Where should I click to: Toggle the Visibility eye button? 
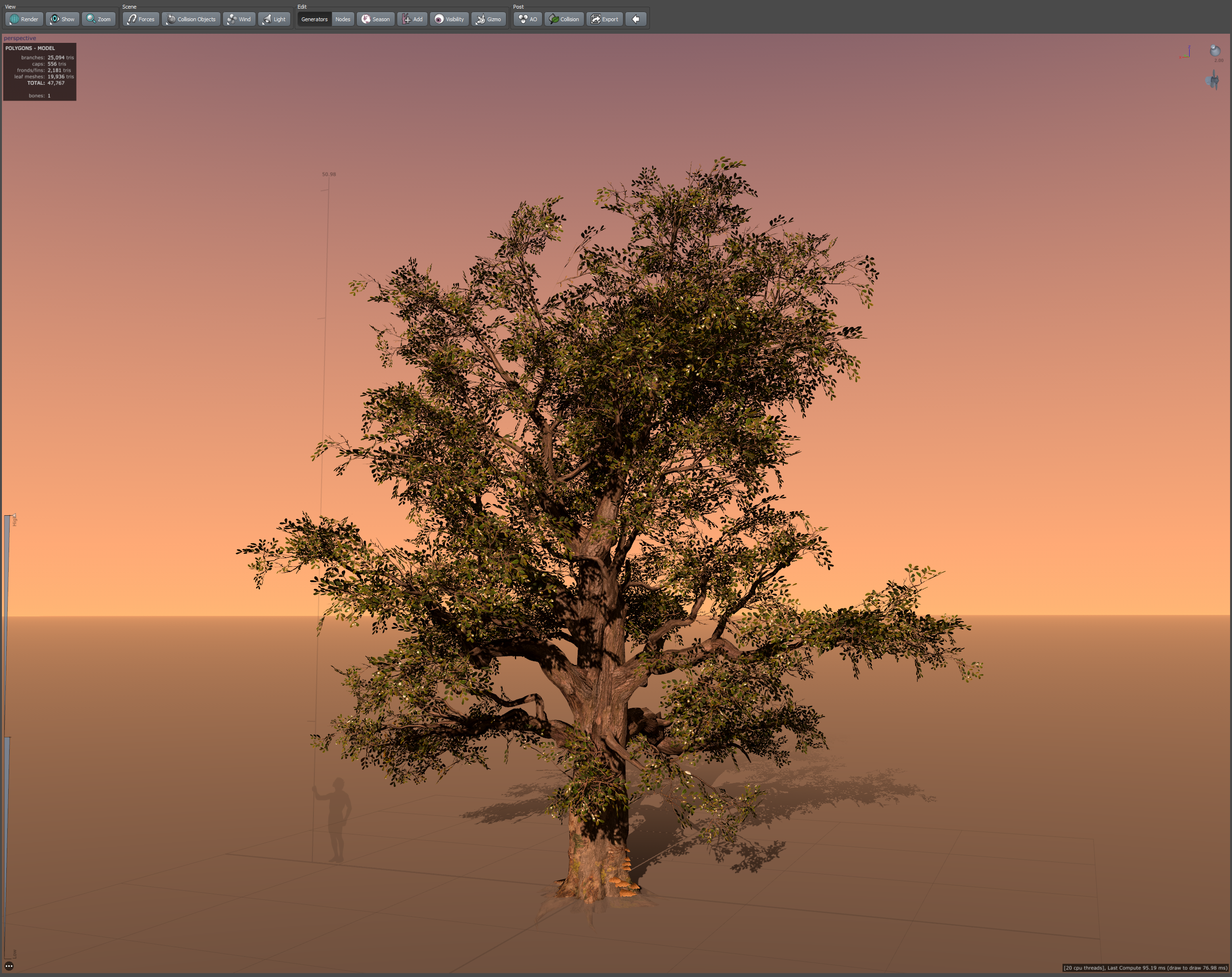[x=449, y=19]
